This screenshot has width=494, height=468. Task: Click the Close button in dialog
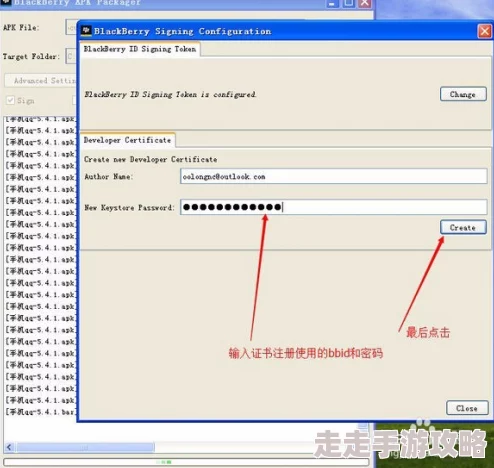click(x=467, y=408)
